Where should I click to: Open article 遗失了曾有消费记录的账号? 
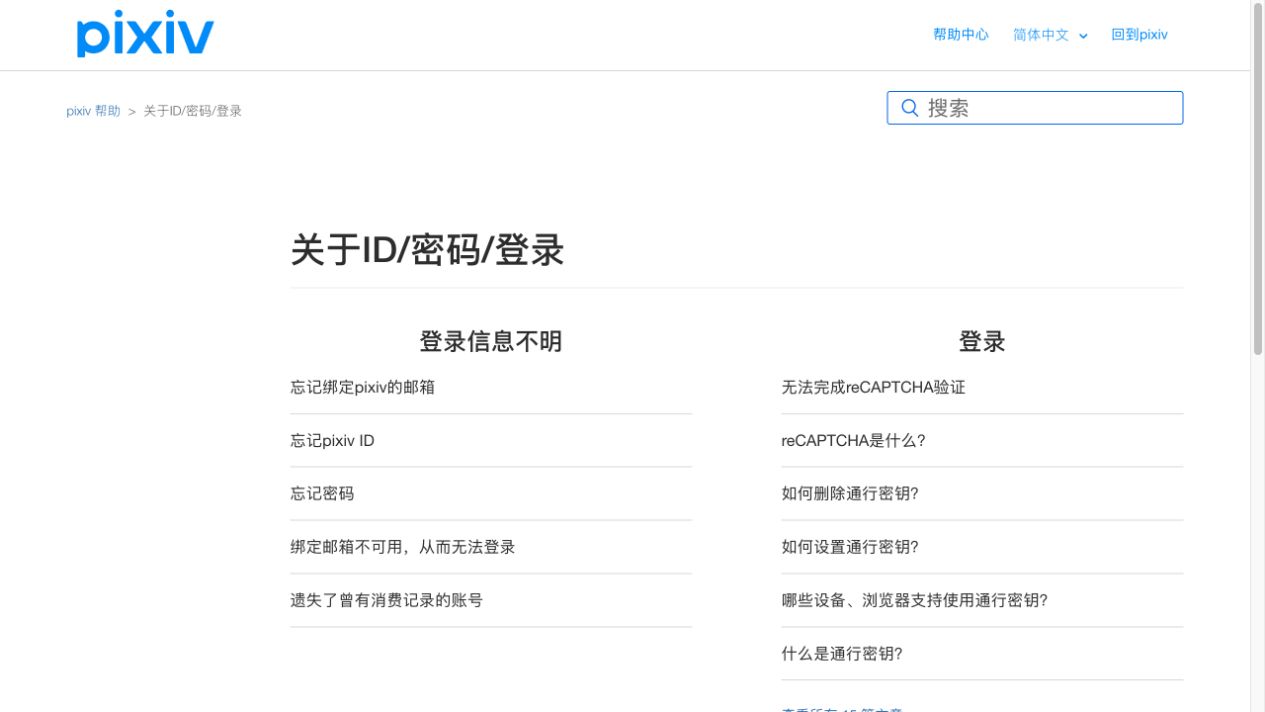coord(386,600)
